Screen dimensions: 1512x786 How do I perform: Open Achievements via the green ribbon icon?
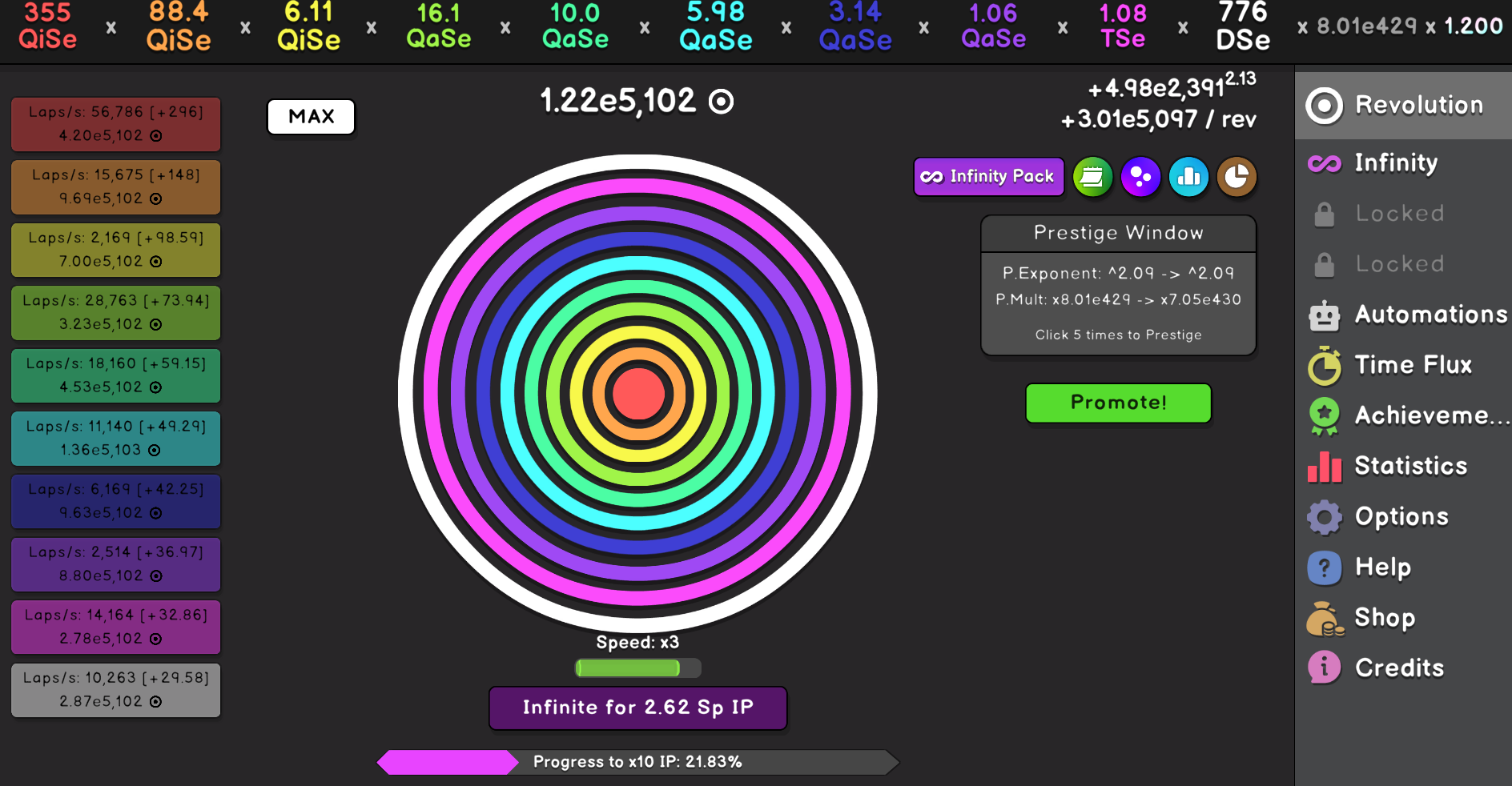(x=1325, y=416)
